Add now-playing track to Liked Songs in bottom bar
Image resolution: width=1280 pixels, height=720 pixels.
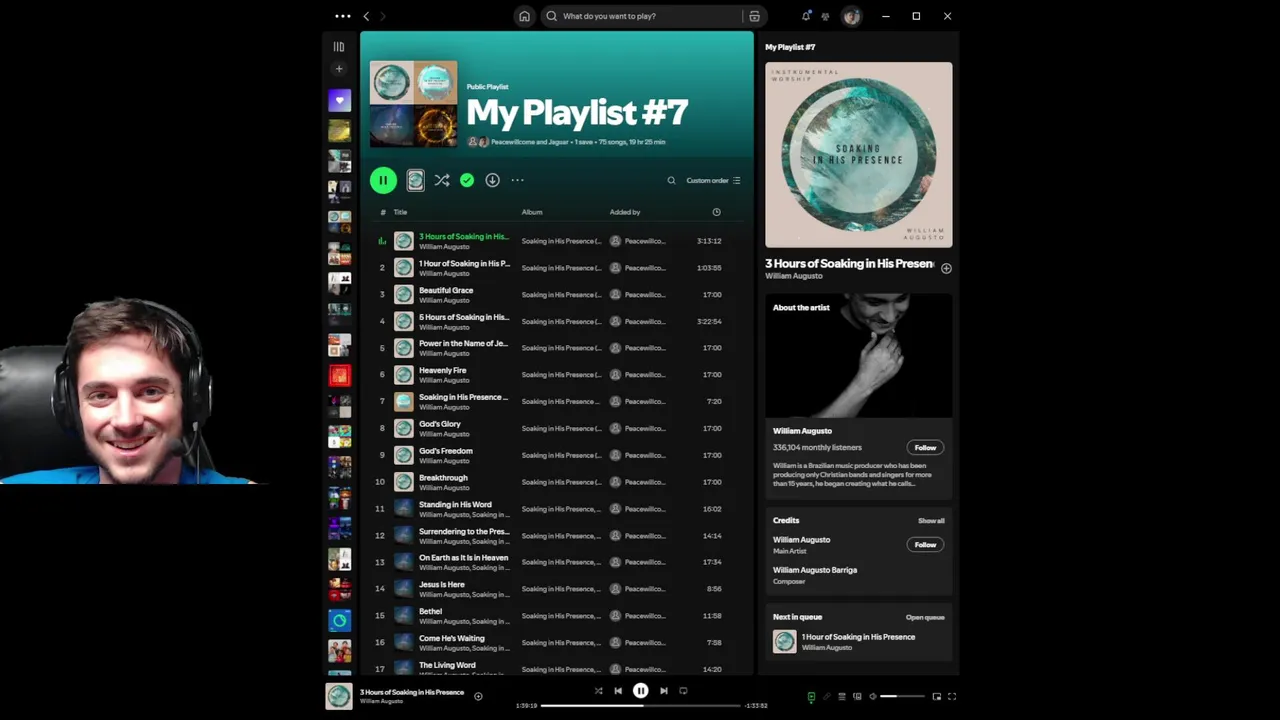[478, 696]
